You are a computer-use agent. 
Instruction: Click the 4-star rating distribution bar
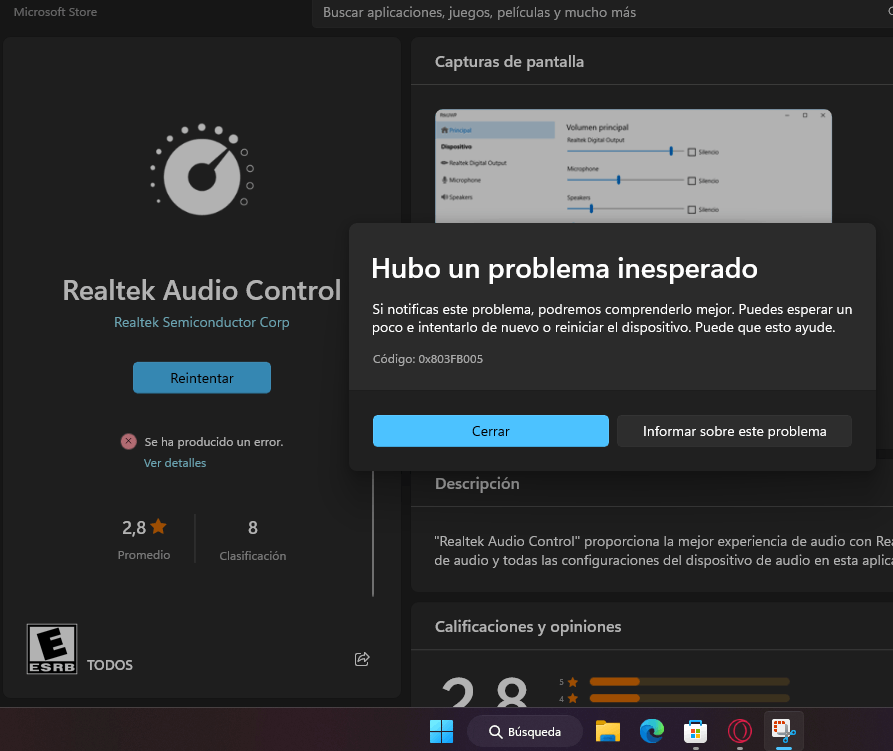coord(688,697)
